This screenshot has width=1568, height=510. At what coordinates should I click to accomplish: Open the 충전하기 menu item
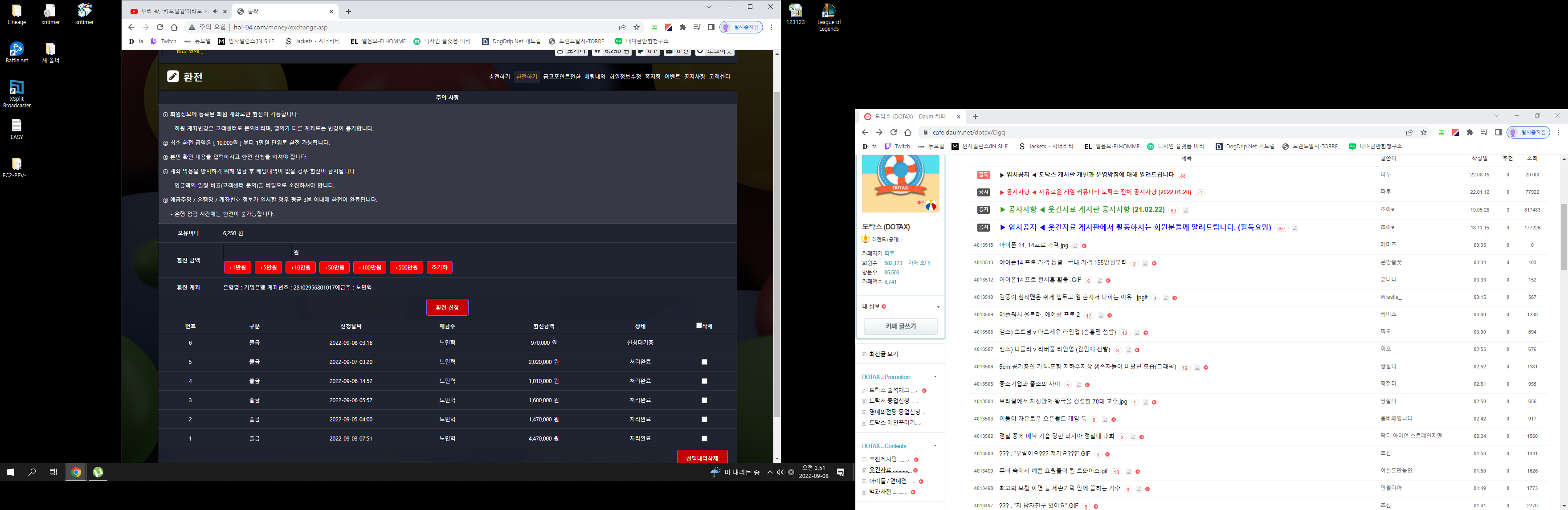coord(499,77)
